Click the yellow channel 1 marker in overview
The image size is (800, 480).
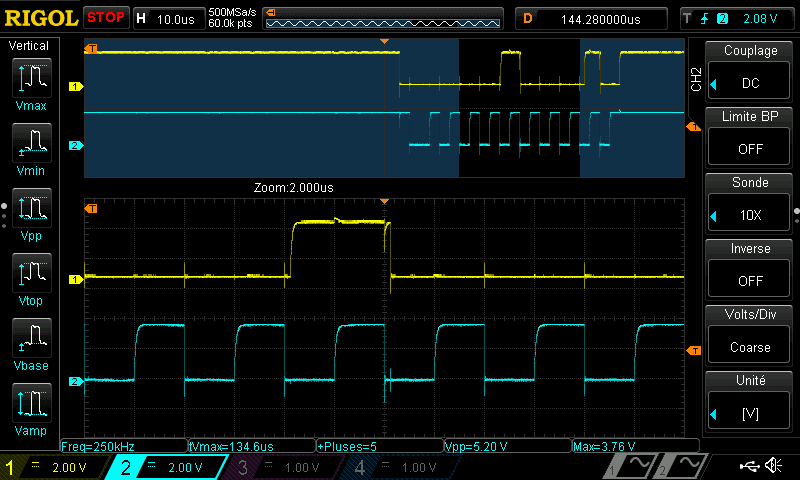pyautogui.click(x=76, y=87)
